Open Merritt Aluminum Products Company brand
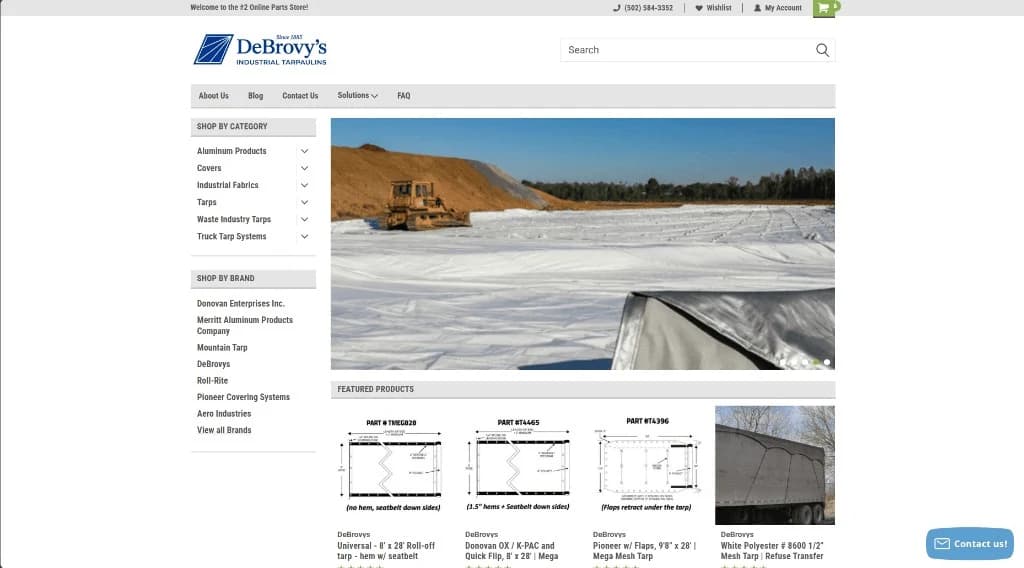This screenshot has height=568, width=1024. pos(245,325)
